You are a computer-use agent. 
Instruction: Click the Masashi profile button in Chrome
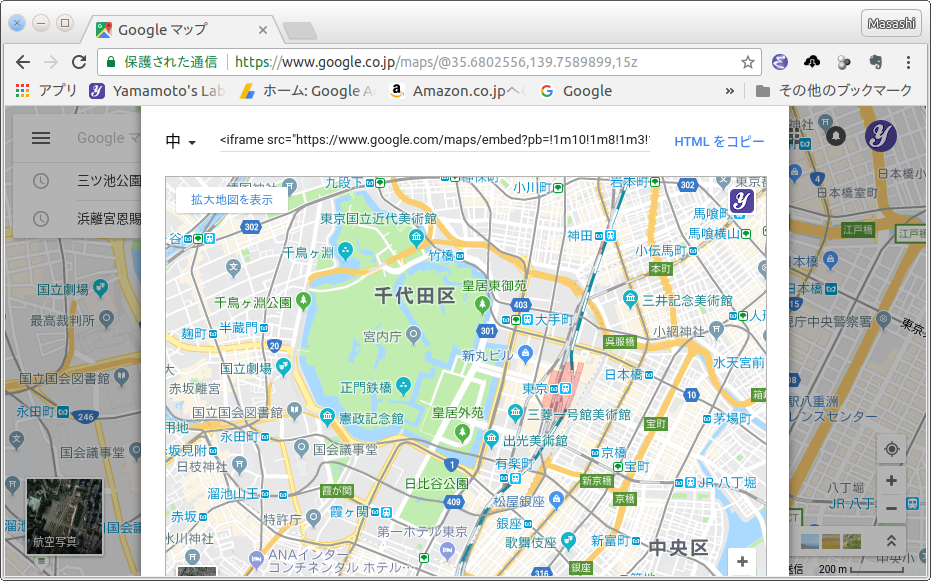[891, 24]
